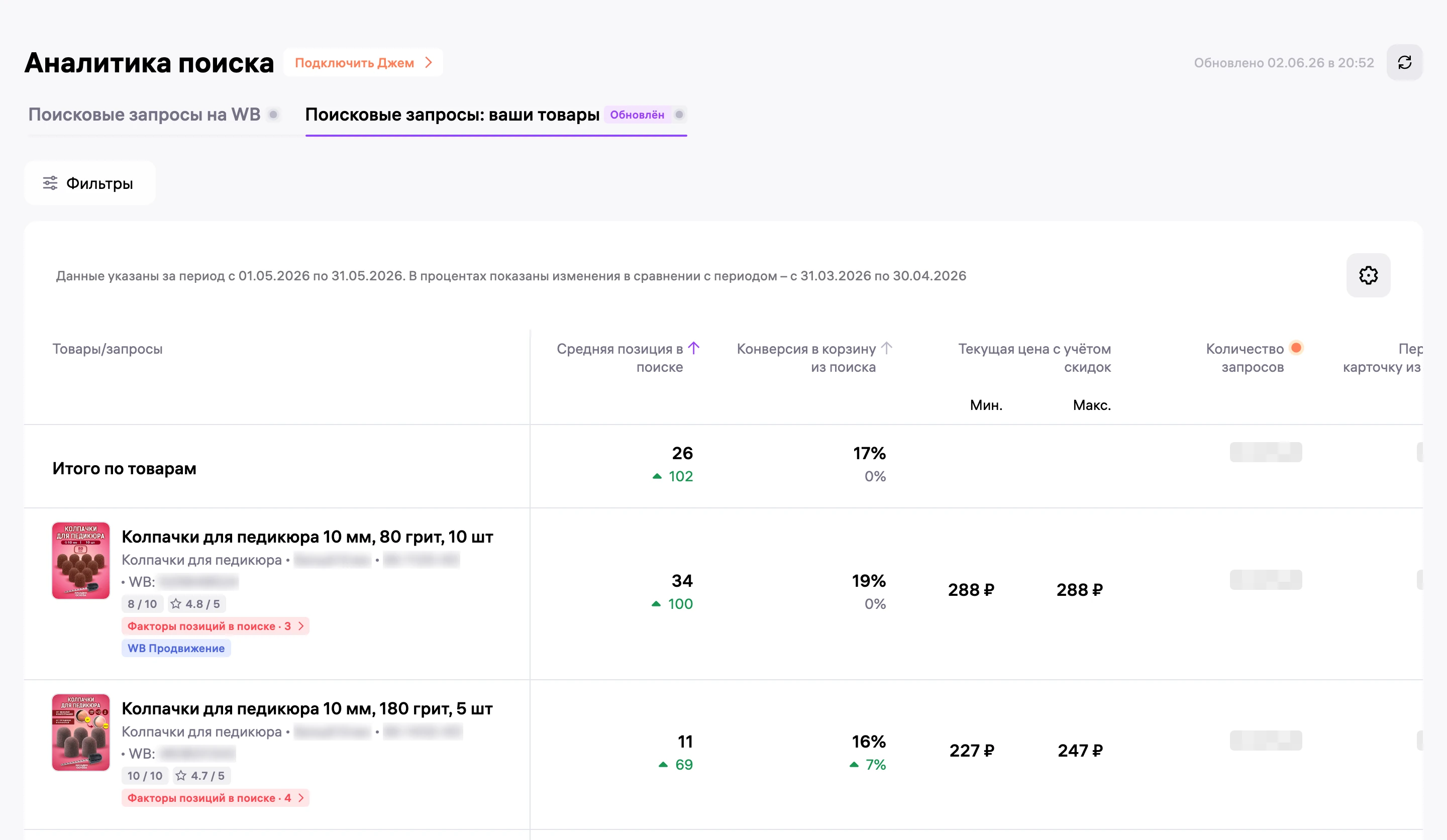Click the 247 ₽ maximum price
Viewport: 1447px width, 840px height.
point(1080,750)
